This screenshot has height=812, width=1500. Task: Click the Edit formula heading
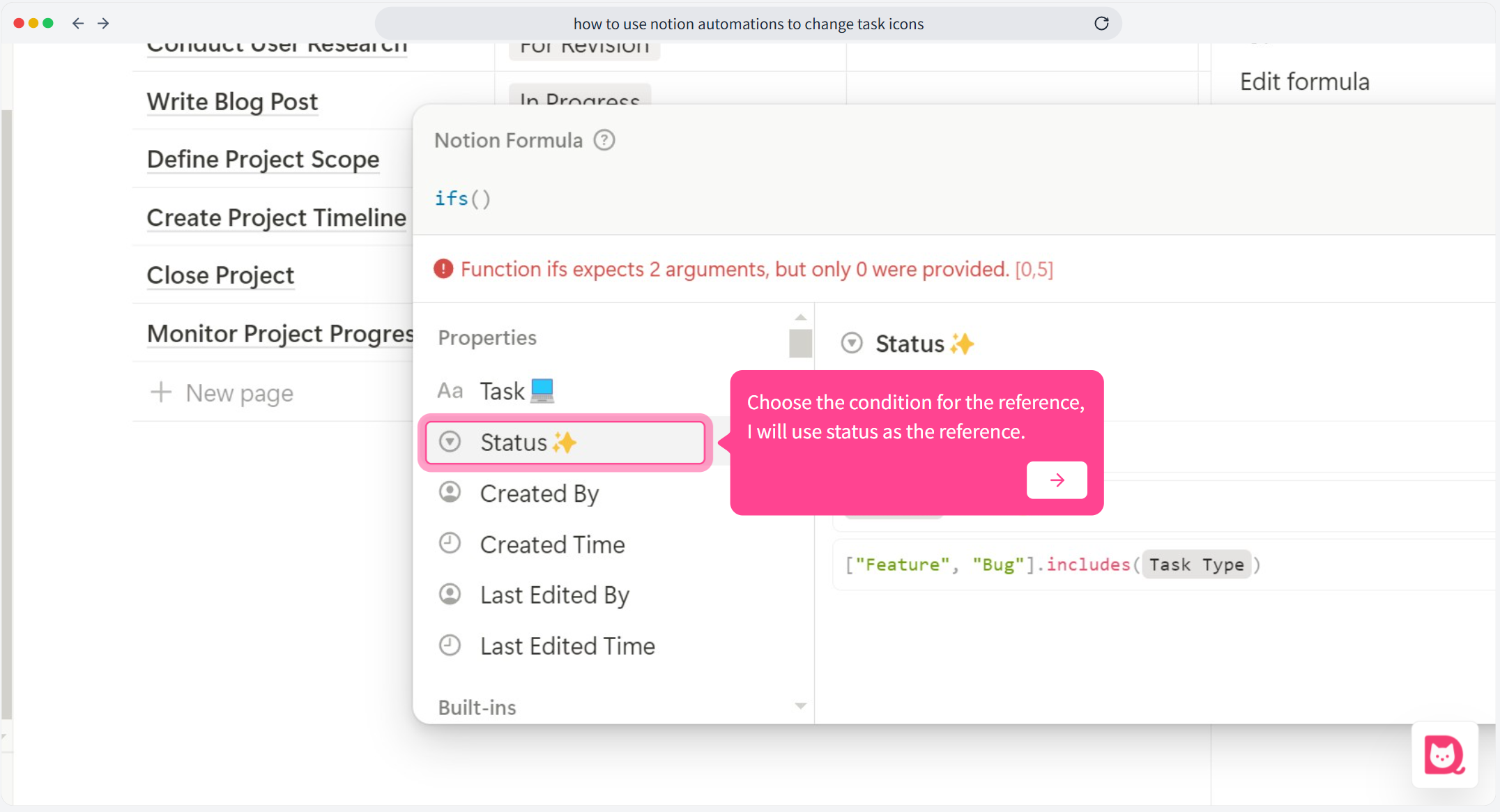click(x=1305, y=82)
